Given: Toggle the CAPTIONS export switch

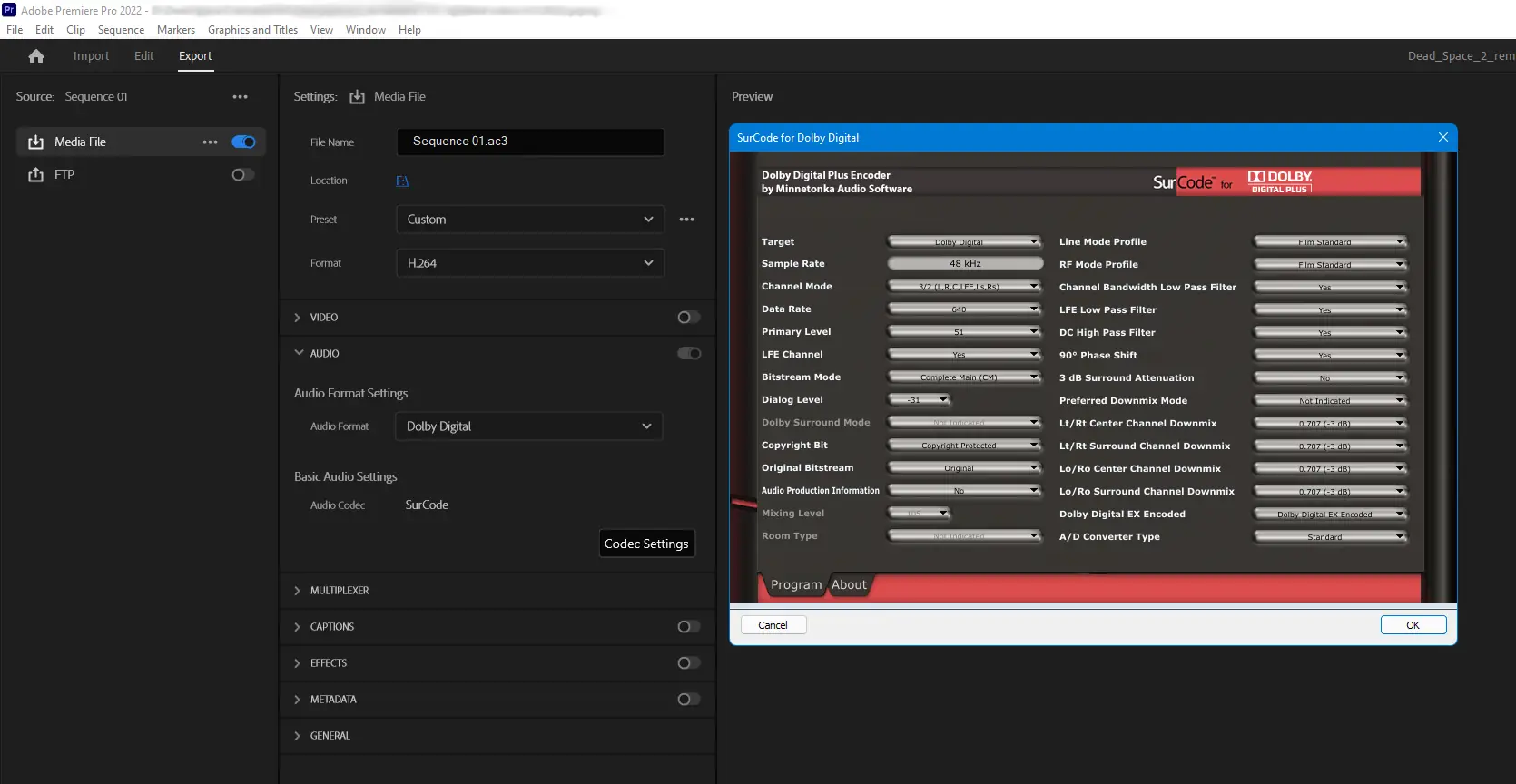Looking at the screenshot, I should [689, 627].
